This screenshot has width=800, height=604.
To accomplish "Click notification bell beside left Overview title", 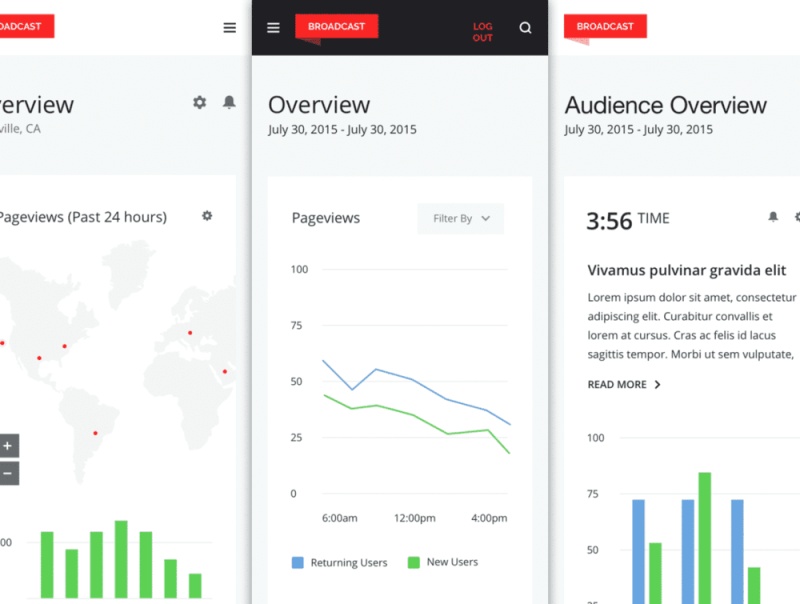I will pos(229,102).
